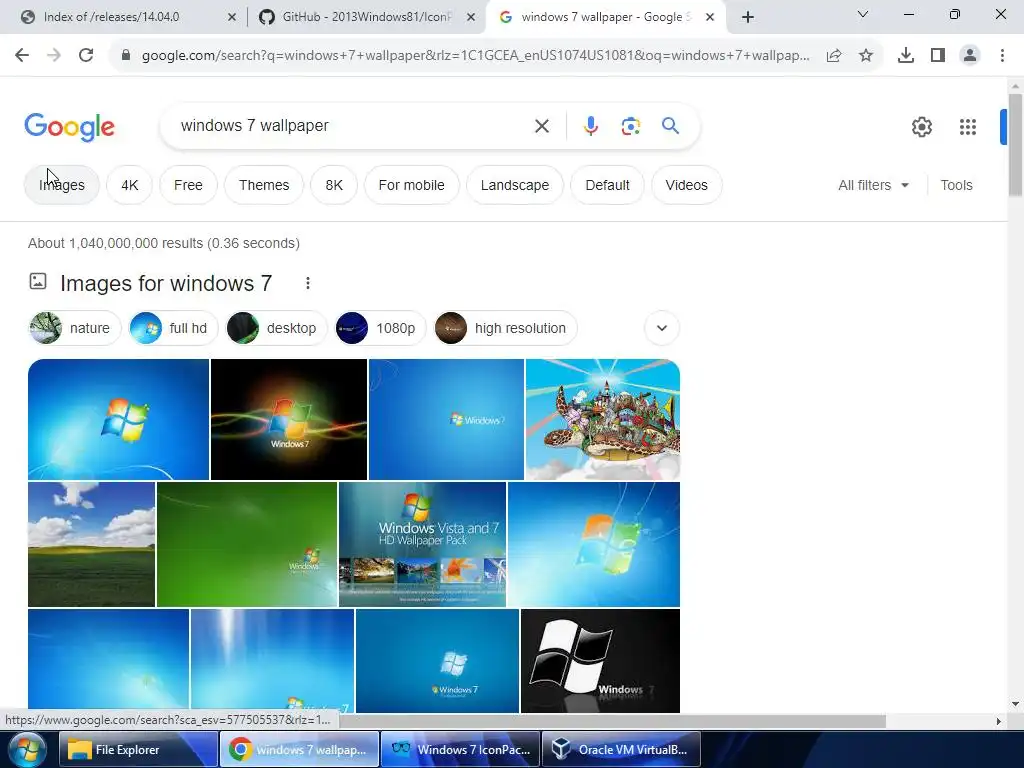
Task: Select the Landscape filter chip
Action: coord(515,185)
